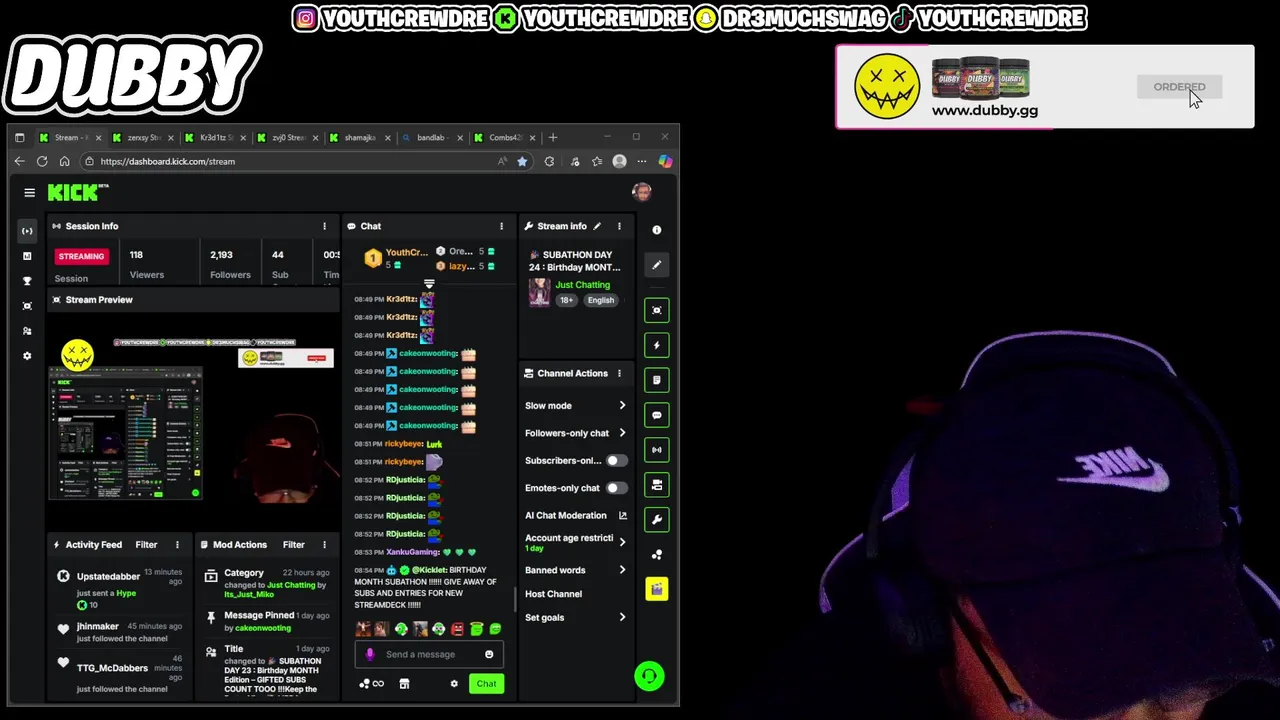Open the community users icon in sidebar
The height and width of the screenshot is (720, 1280).
pyautogui.click(x=27, y=331)
